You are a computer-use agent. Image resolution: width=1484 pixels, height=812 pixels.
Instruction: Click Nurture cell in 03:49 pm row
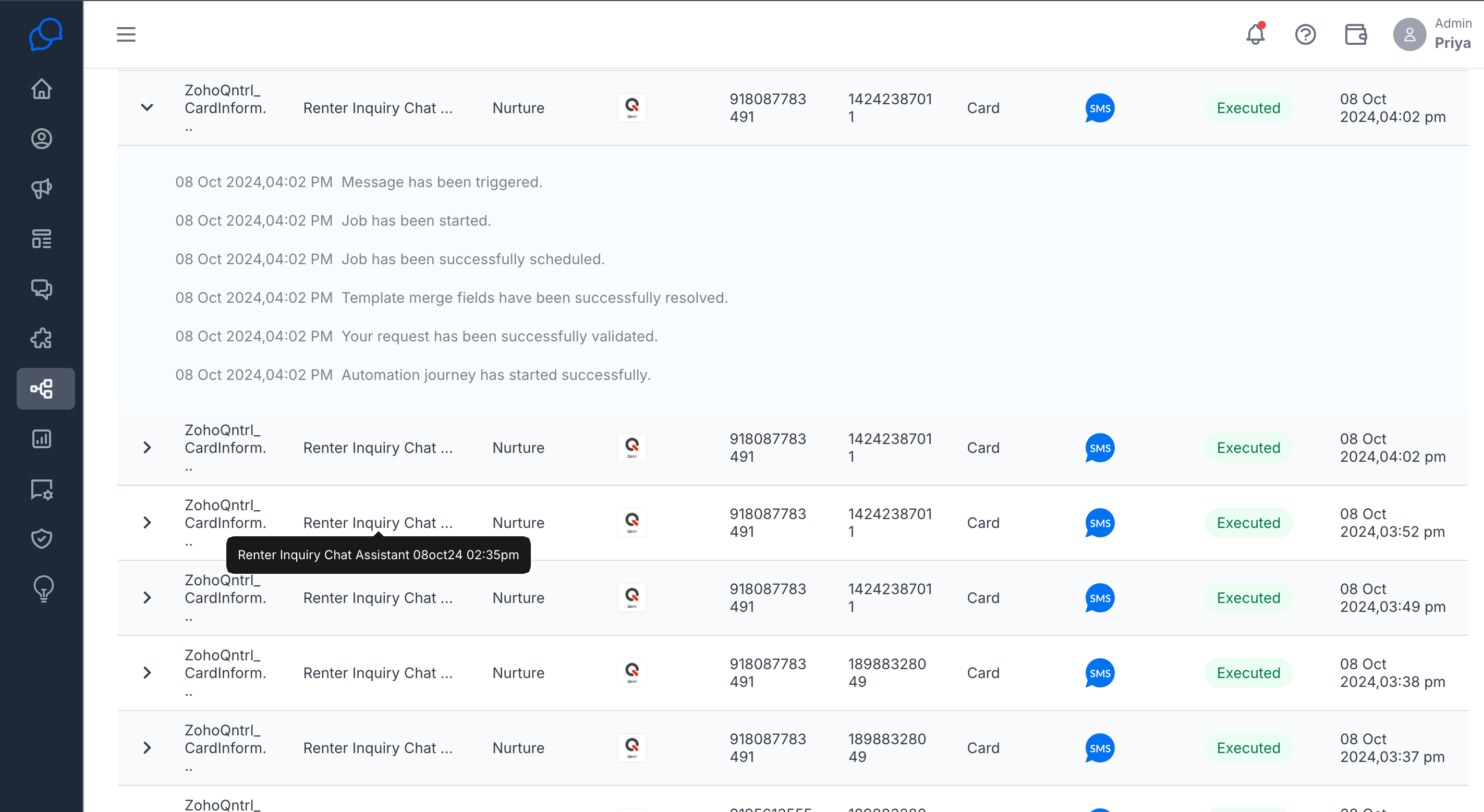[518, 598]
